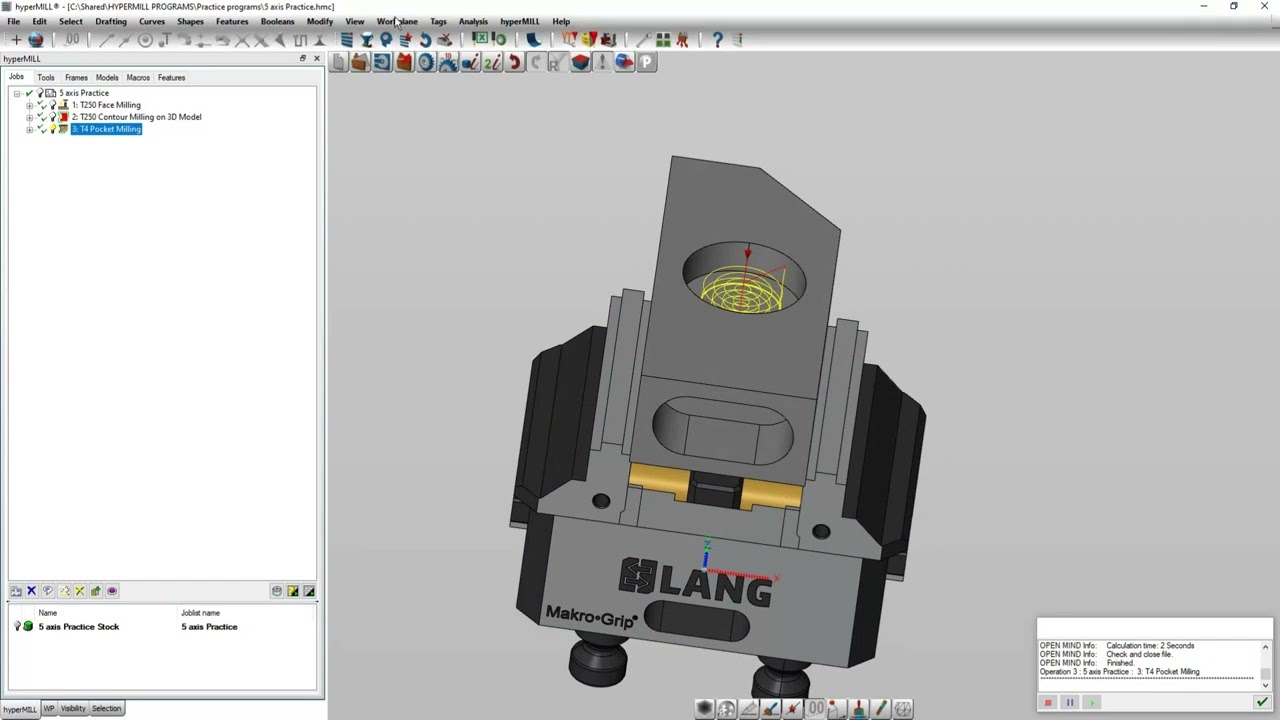
Task: Toggle lightbulb for 5 axis Practice Stock
Action: [x=17, y=627]
